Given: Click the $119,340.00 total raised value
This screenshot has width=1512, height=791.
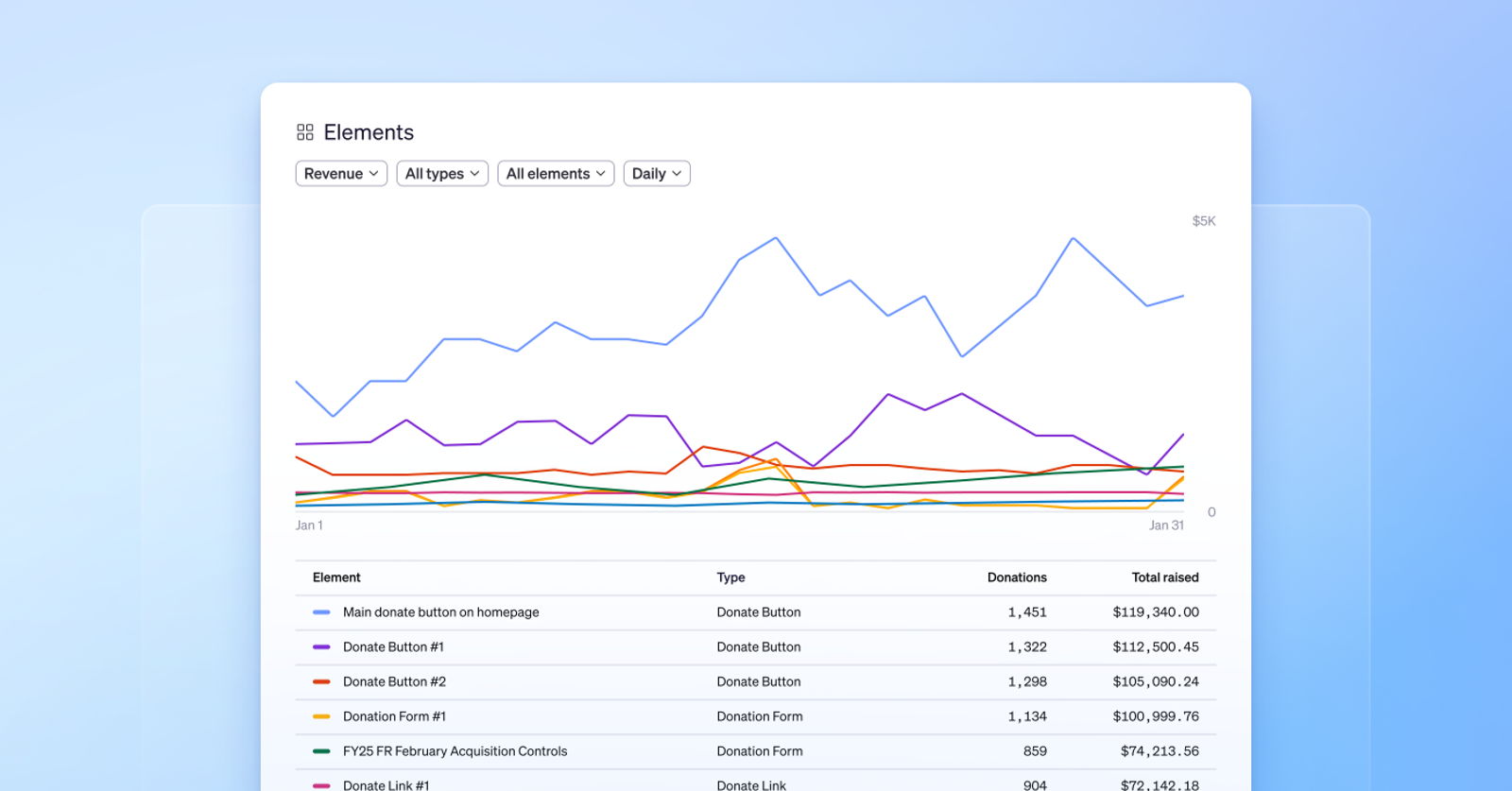Looking at the screenshot, I should 1156,612.
